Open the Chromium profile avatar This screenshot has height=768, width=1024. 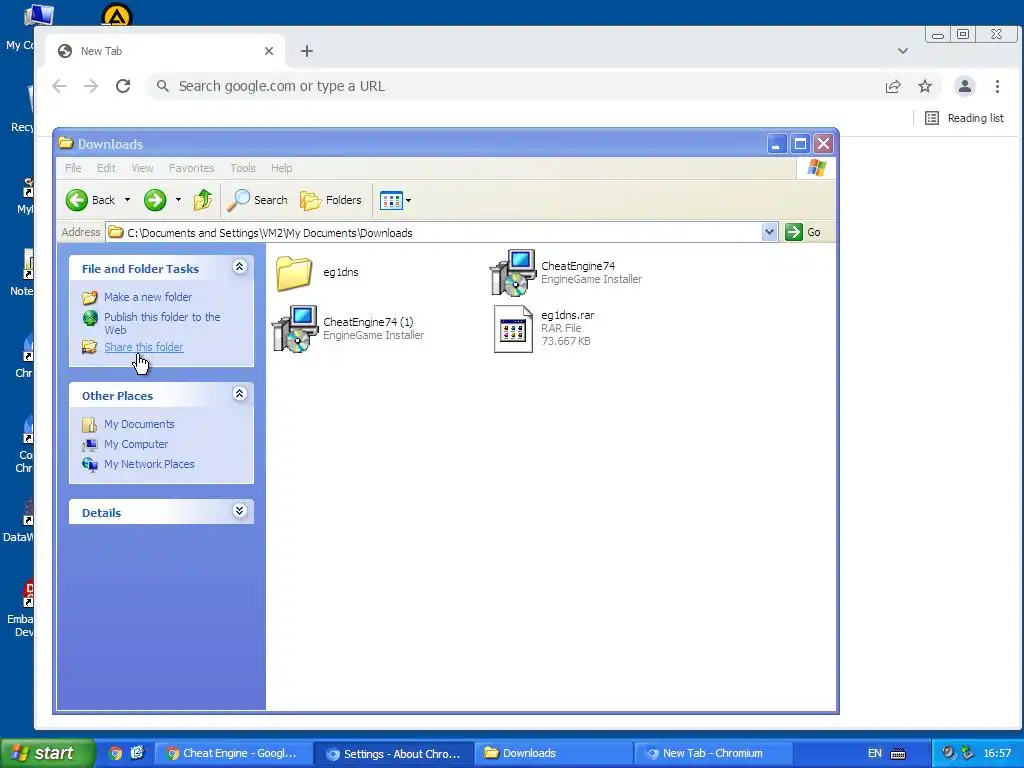tap(965, 86)
